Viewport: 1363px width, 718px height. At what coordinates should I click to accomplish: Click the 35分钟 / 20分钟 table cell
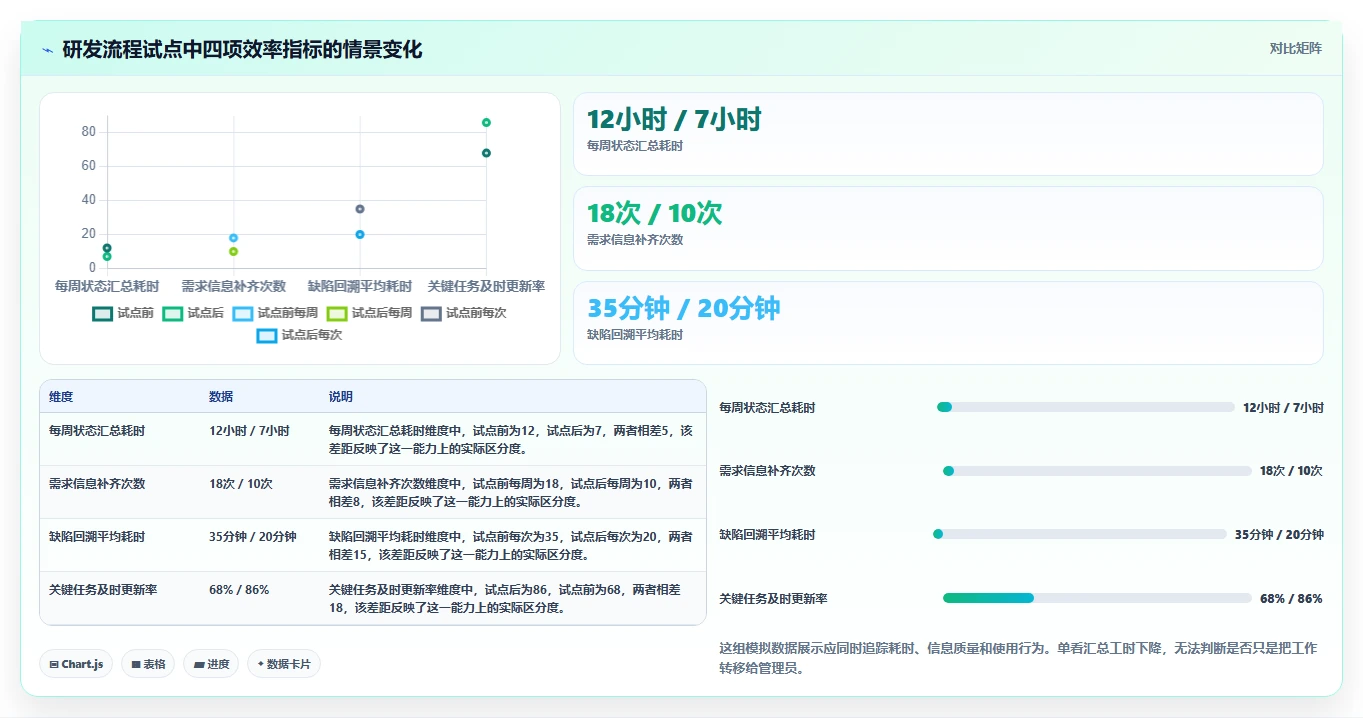(x=253, y=537)
